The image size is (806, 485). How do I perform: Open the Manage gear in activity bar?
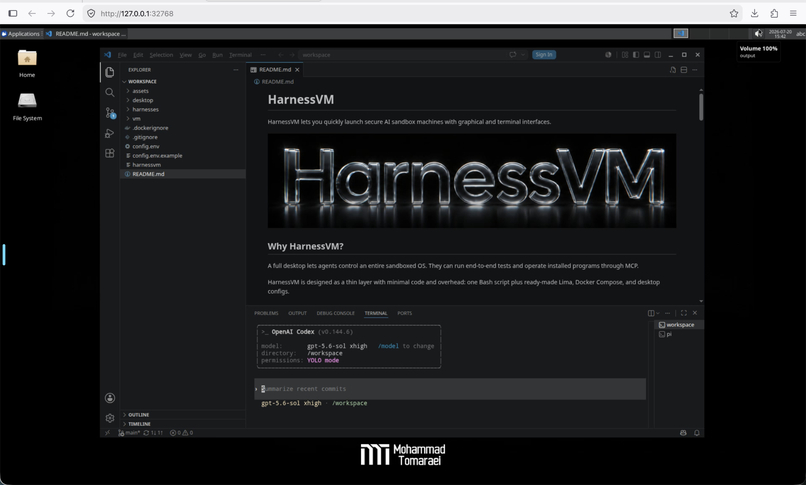tap(109, 418)
